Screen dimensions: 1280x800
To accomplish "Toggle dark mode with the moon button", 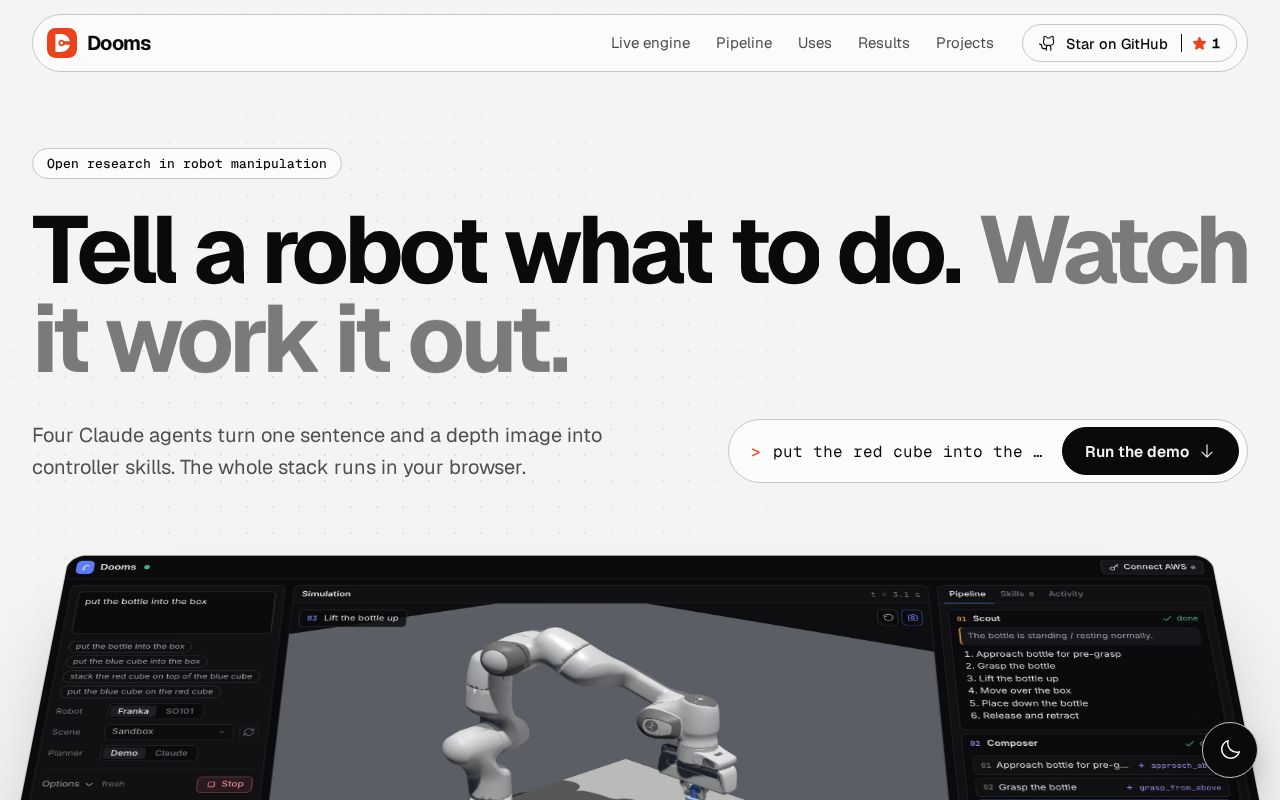I will click(1229, 749).
